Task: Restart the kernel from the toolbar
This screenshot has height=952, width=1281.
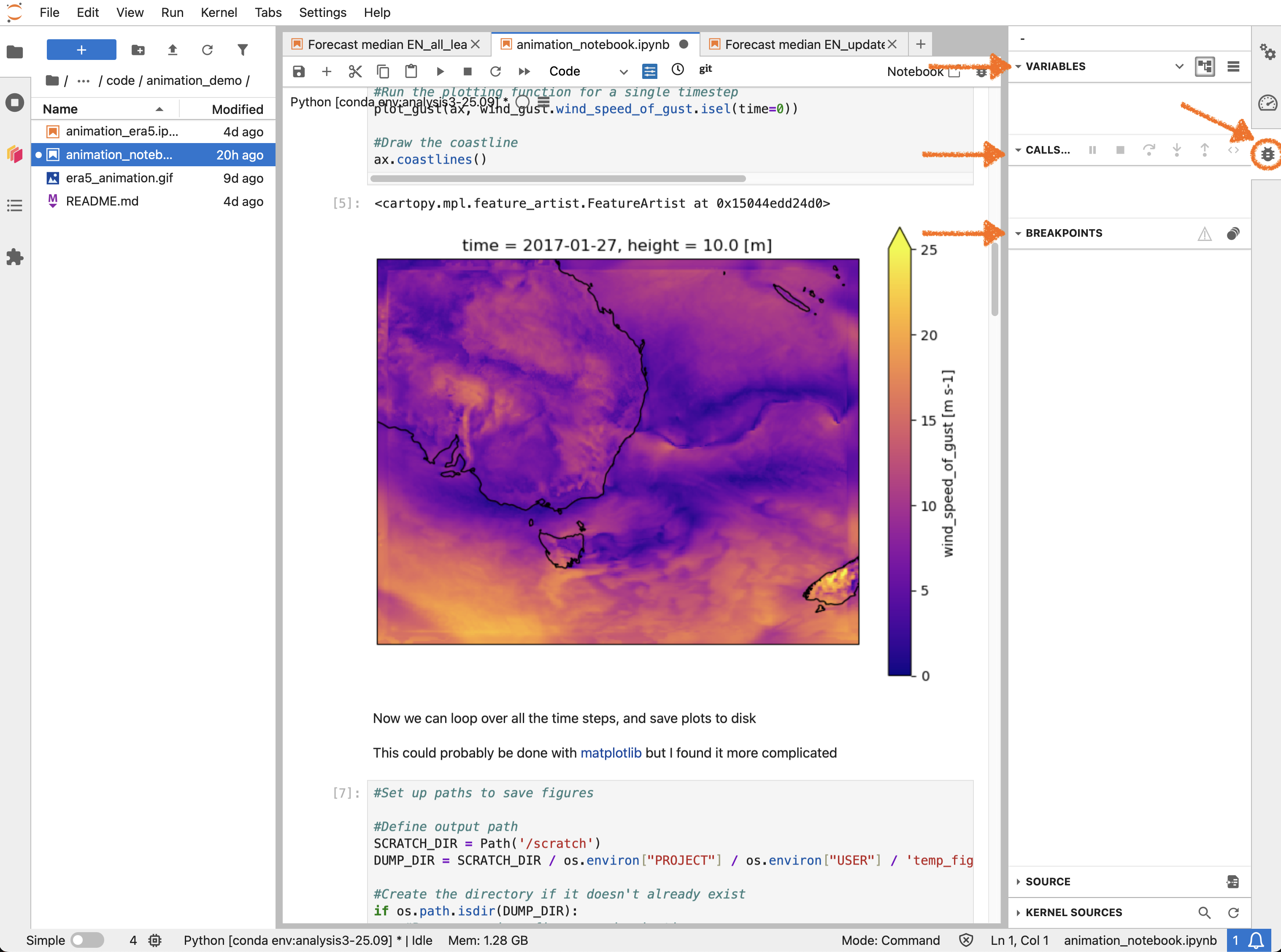Action: point(496,71)
